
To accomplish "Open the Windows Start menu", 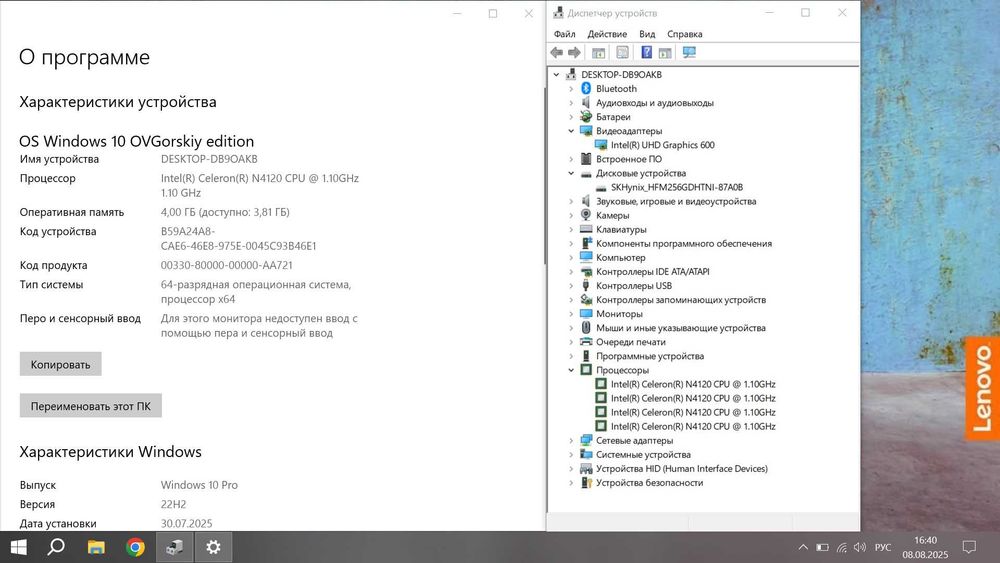I will [18, 547].
